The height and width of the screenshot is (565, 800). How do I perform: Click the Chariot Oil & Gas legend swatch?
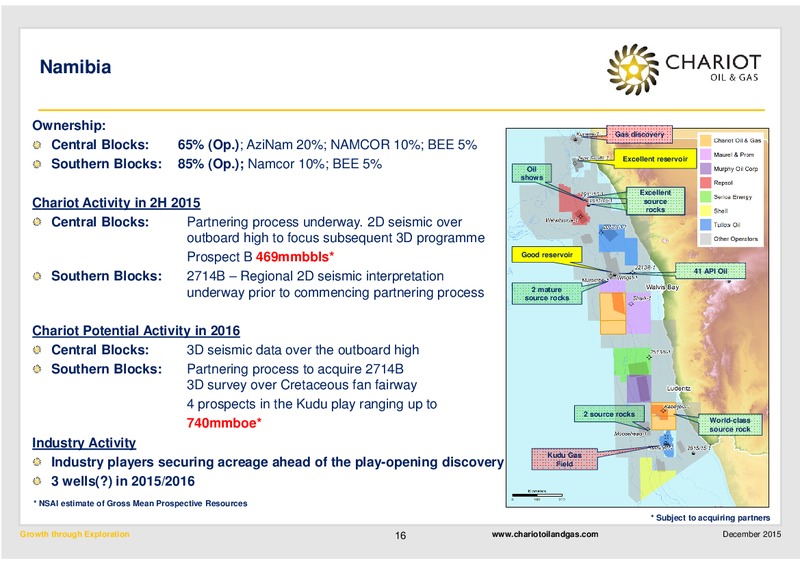(706, 140)
